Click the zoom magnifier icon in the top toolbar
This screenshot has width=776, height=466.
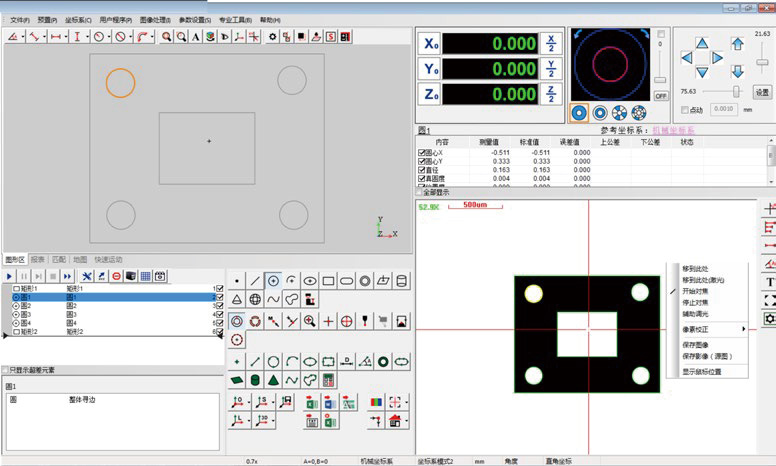pyautogui.click(x=166, y=37)
